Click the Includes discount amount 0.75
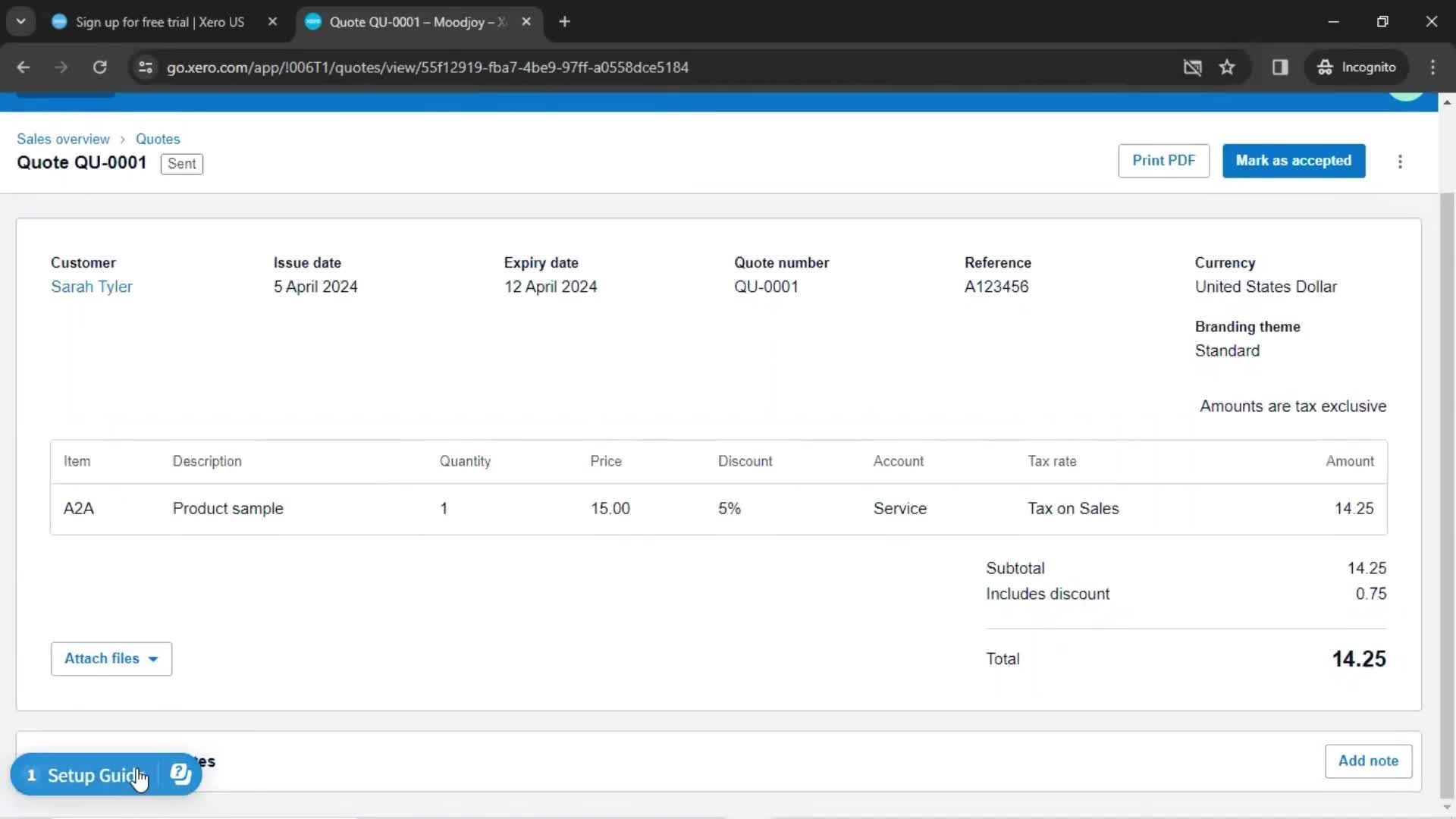The image size is (1456, 819). 1371,594
